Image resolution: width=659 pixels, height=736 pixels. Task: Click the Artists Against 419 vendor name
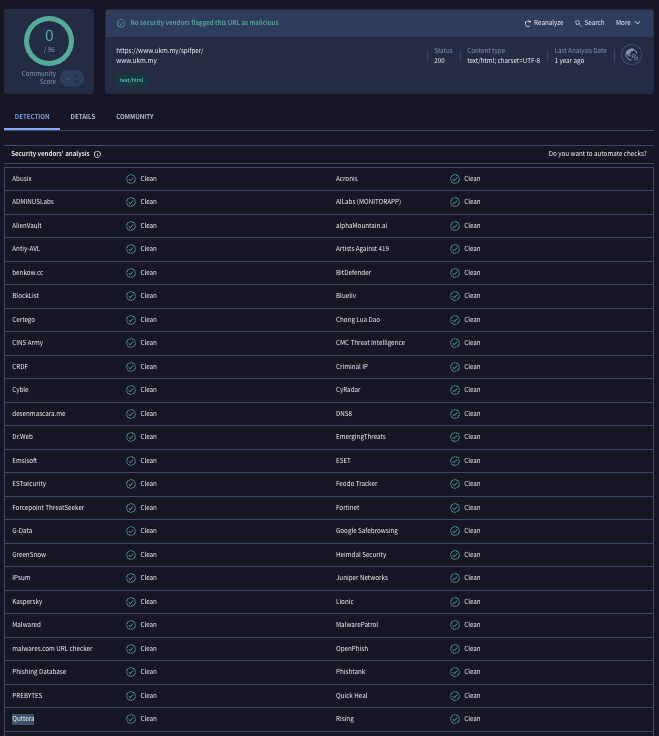click(x=362, y=248)
